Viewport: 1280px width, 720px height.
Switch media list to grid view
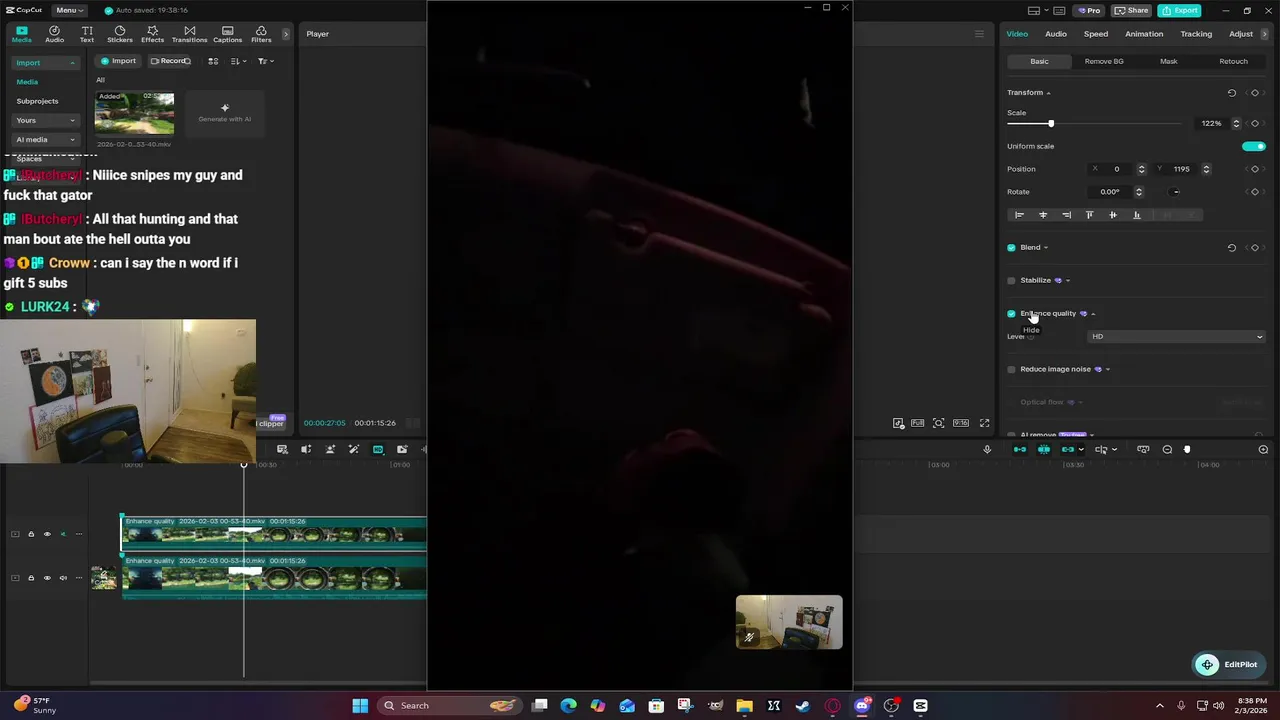(x=213, y=61)
